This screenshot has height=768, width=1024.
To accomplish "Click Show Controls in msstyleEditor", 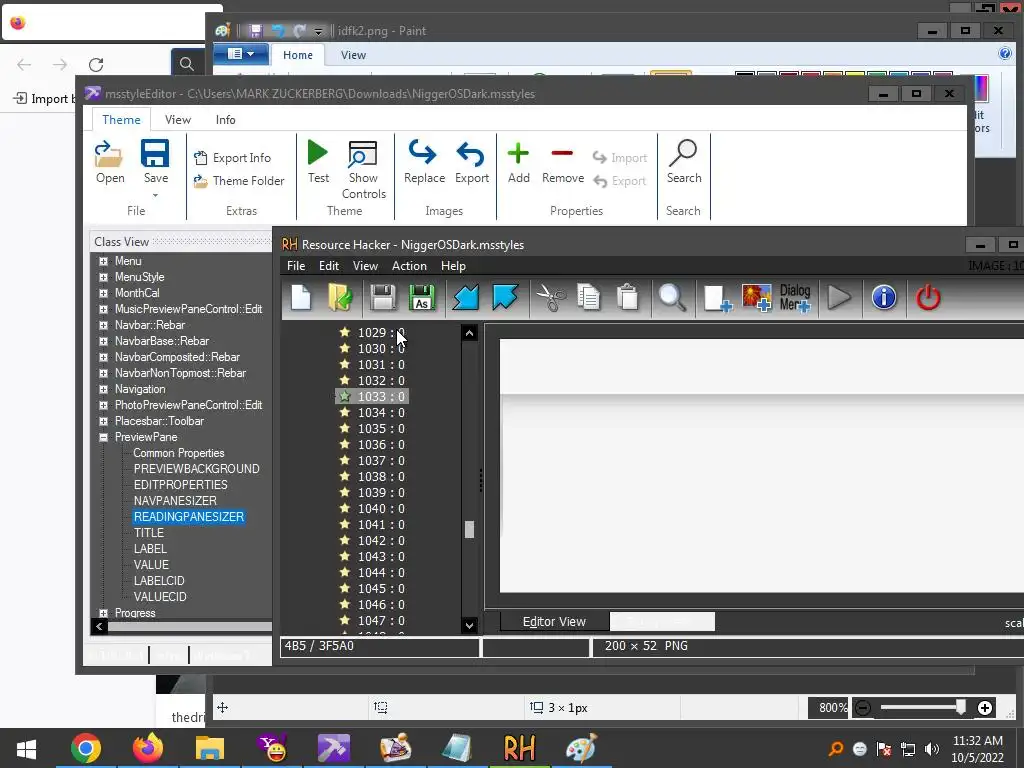I will tap(364, 170).
